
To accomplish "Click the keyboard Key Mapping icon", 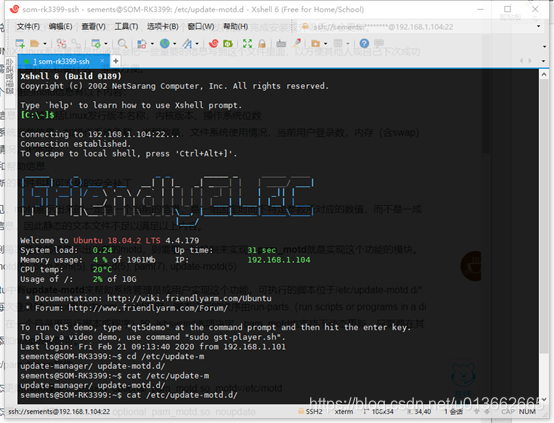I will click(281, 43).
